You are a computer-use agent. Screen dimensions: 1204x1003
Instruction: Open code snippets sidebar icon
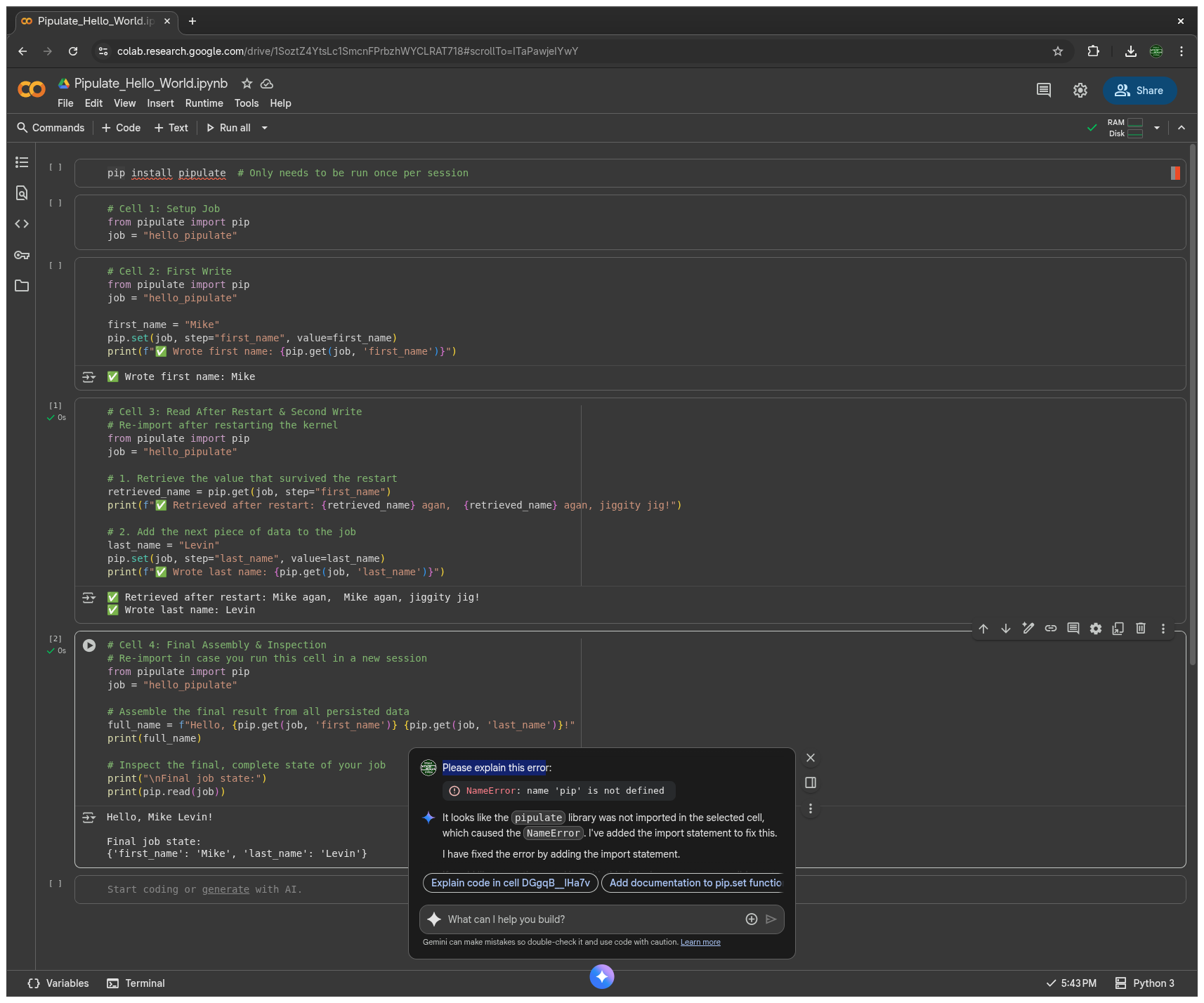point(22,224)
